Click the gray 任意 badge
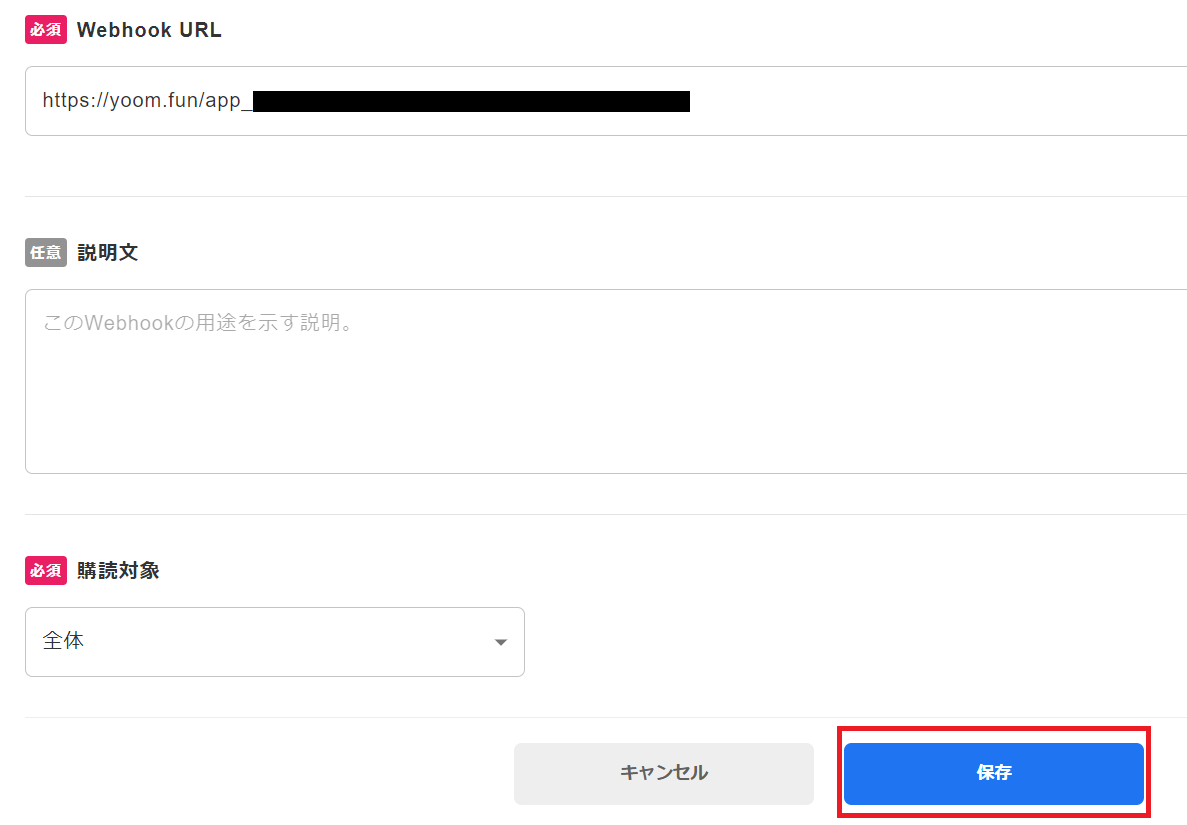Image resolution: width=1187 pixels, height=825 pixels. [x=46, y=253]
